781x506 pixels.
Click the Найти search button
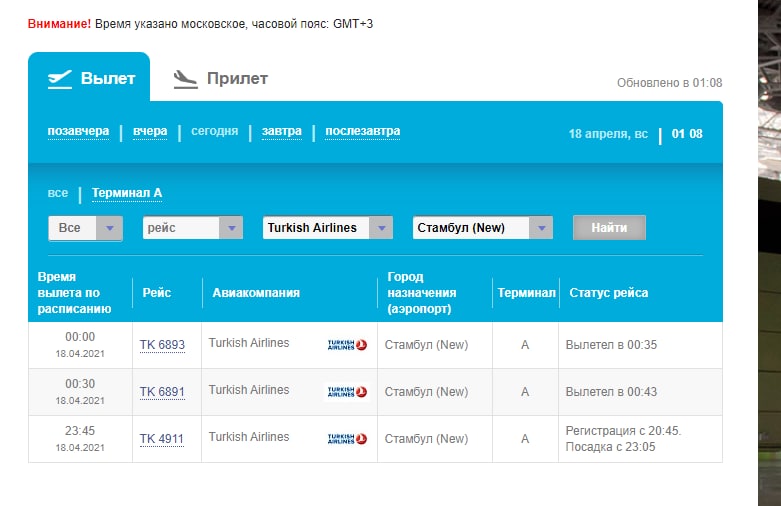(x=609, y=228)
